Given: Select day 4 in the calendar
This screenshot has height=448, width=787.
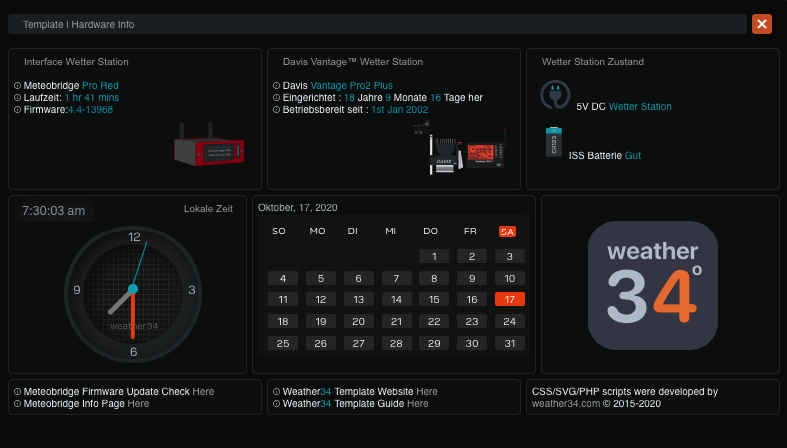Looking at the screenshot, I should point(283,278).
